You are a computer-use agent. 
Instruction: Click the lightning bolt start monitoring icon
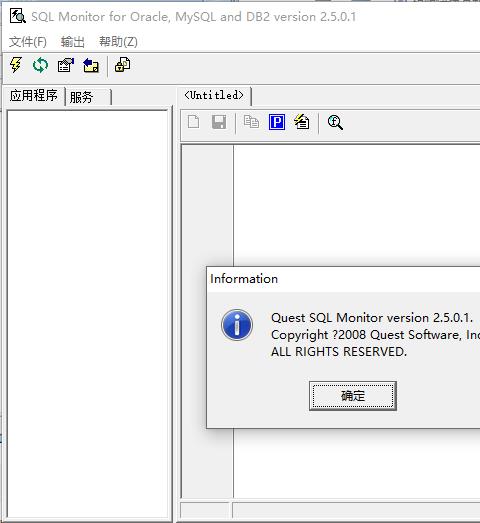16,65
